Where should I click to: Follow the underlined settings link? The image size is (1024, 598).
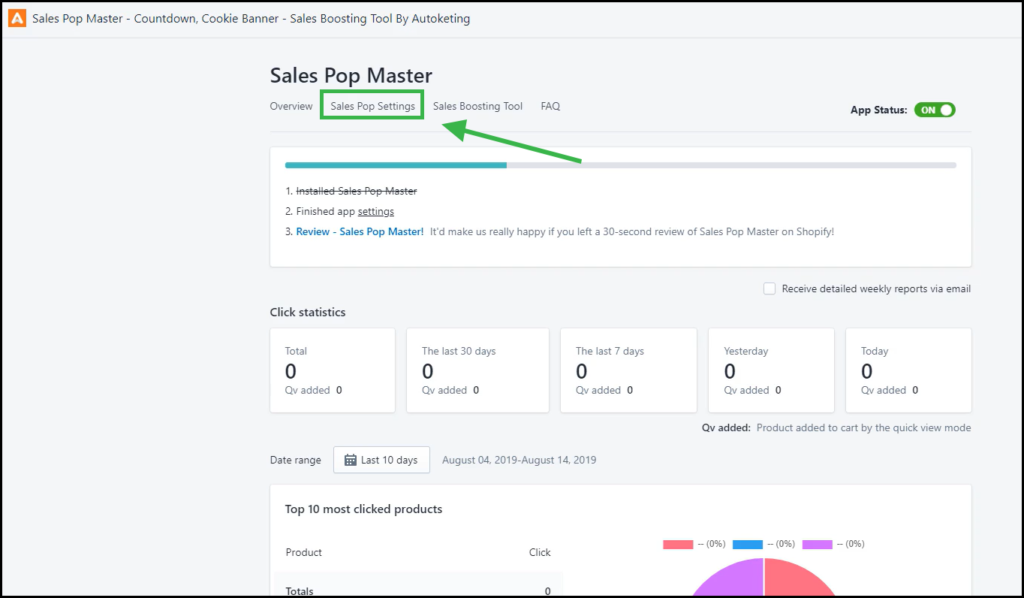(x=376, y=212)
